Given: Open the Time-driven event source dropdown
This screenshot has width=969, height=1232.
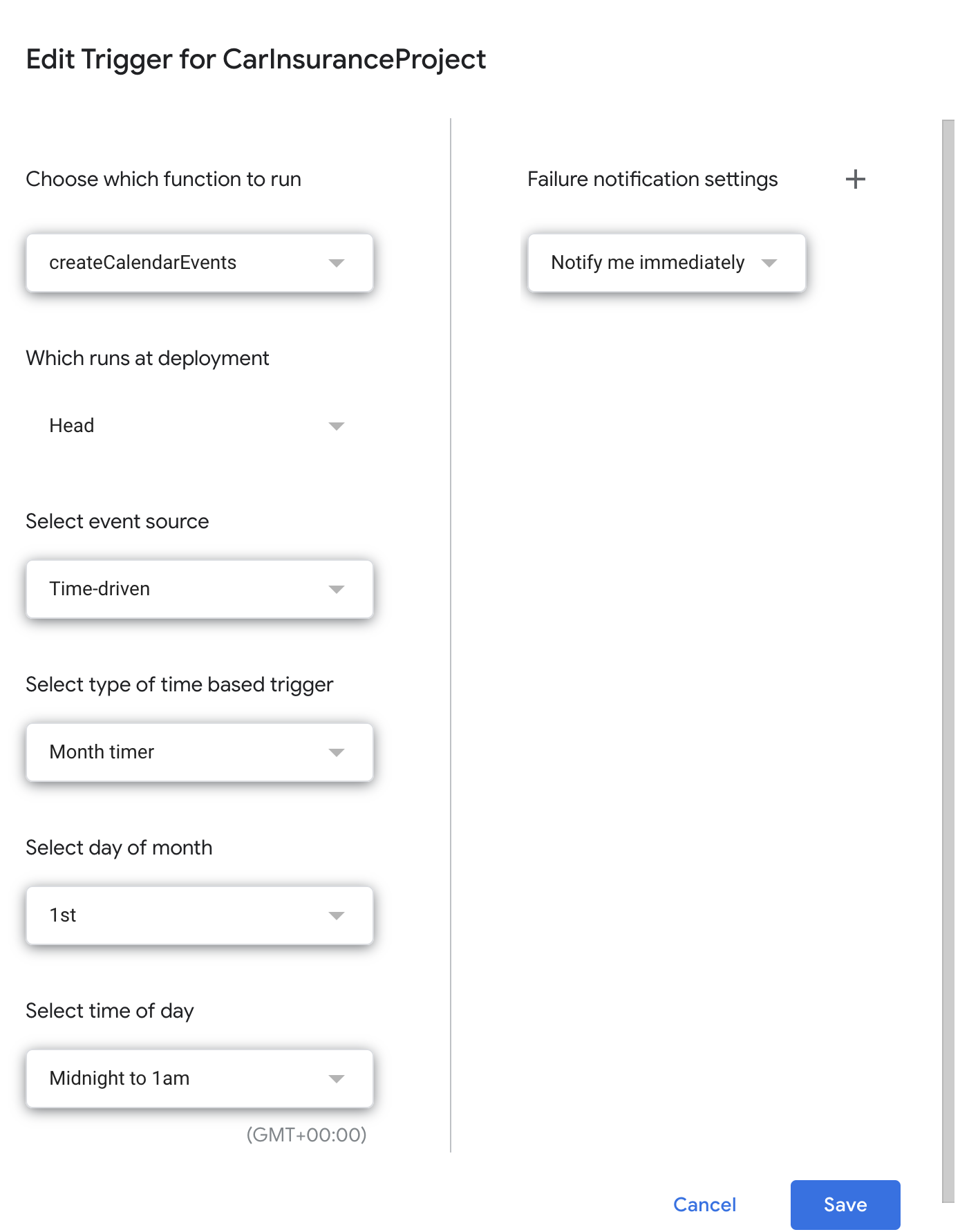Looking at the screenshot, I should tap(199, 589).
